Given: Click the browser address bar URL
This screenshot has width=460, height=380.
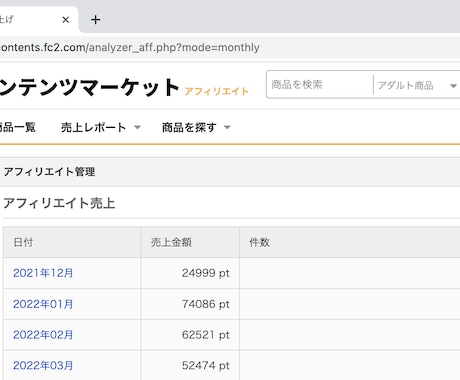Looking at the screenshot, I should pyautogui.click(x=130, y=47).
